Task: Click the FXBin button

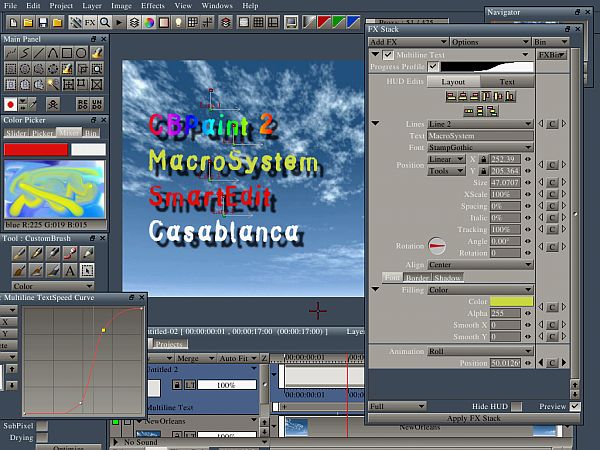Action: pos(552,55)
